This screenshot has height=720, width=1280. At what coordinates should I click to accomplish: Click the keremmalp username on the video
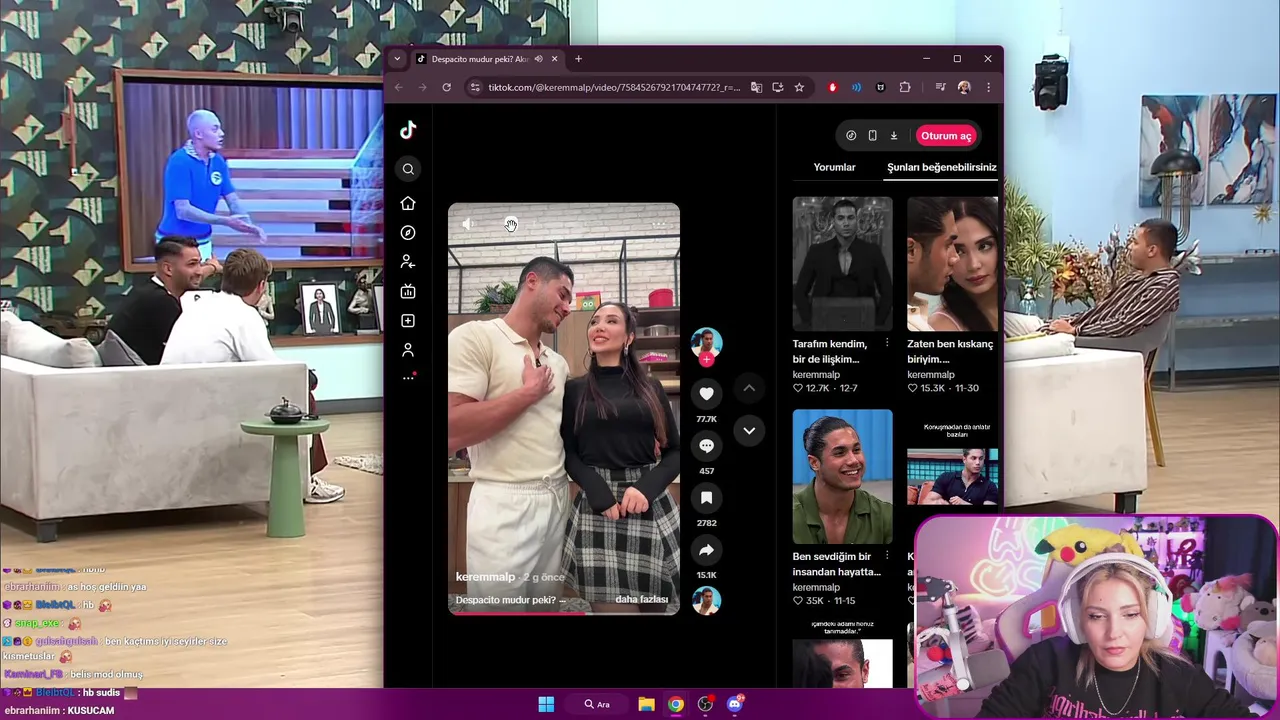(485, 577)
